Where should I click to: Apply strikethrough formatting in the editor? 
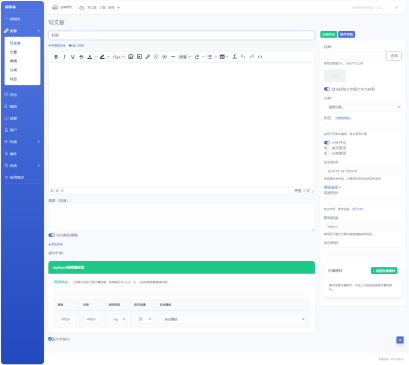[x=81, y=57]
